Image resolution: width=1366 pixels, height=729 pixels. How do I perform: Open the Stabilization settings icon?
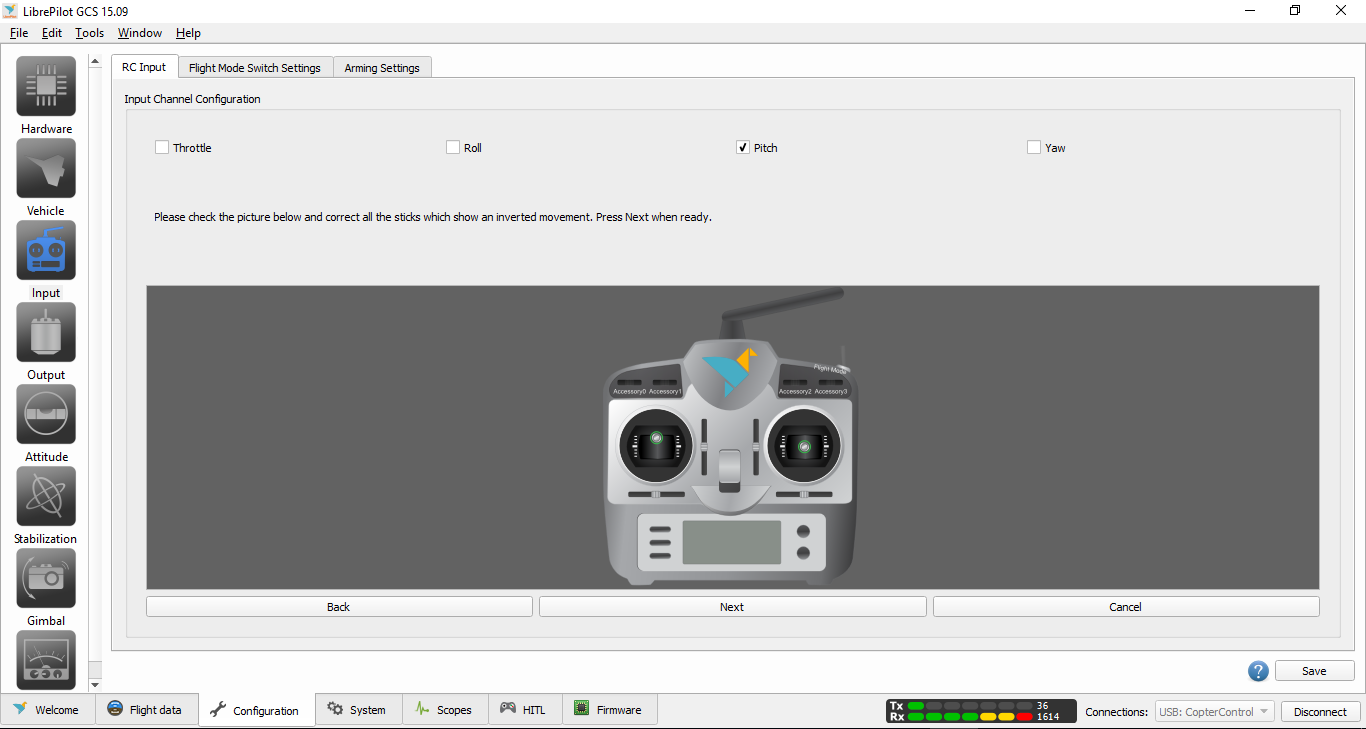(x=45, y=496)
